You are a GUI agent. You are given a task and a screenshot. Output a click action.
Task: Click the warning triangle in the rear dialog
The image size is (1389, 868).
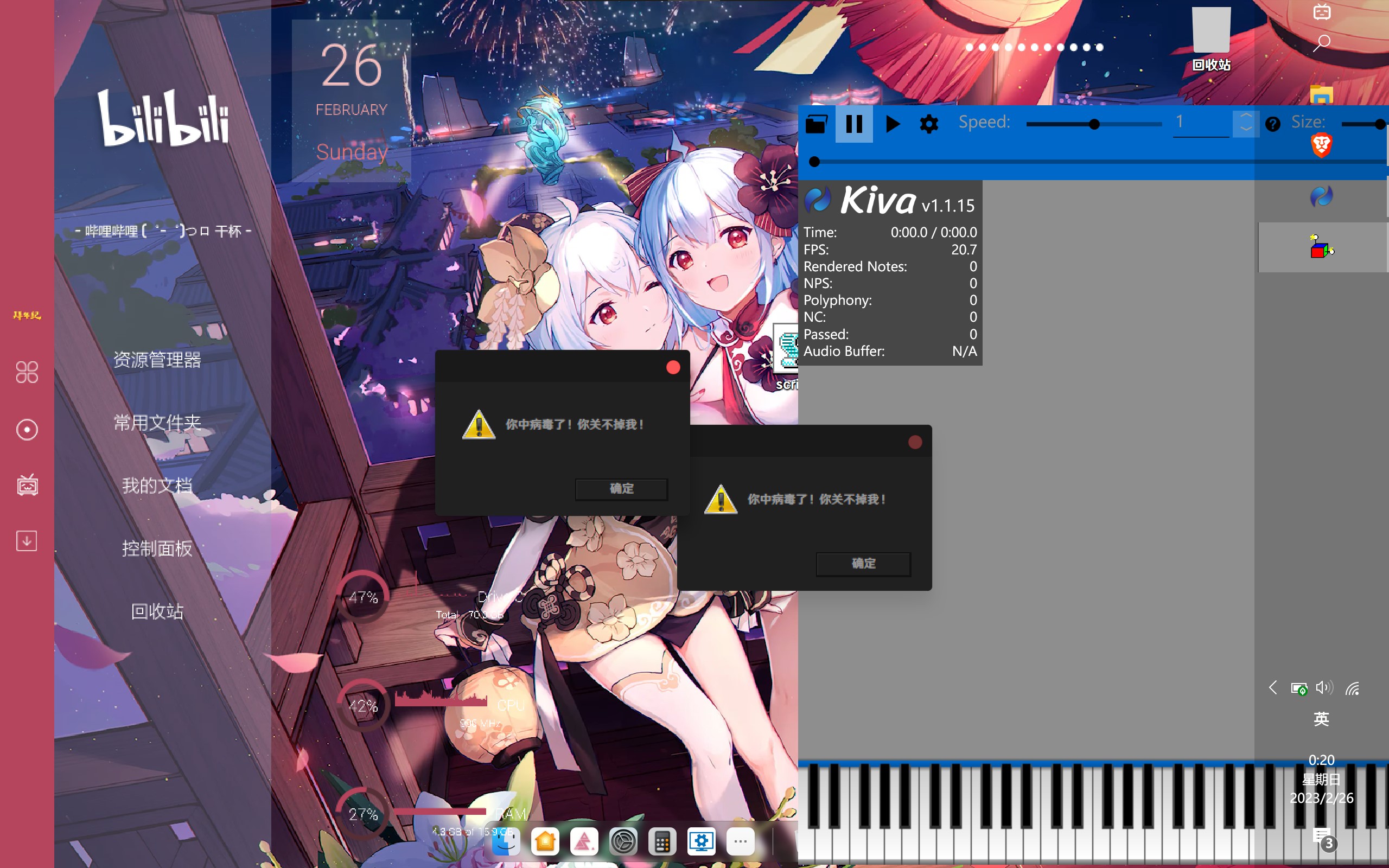tap(721, 500)
